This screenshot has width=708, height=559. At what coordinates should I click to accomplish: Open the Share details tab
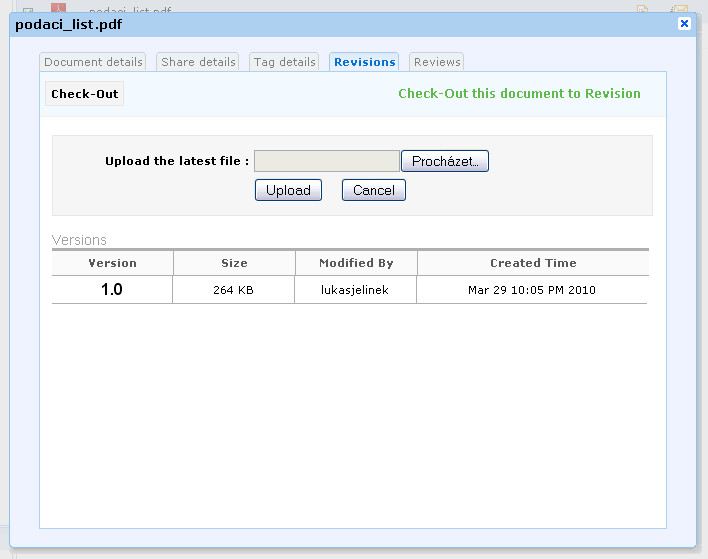click(198, 62)
